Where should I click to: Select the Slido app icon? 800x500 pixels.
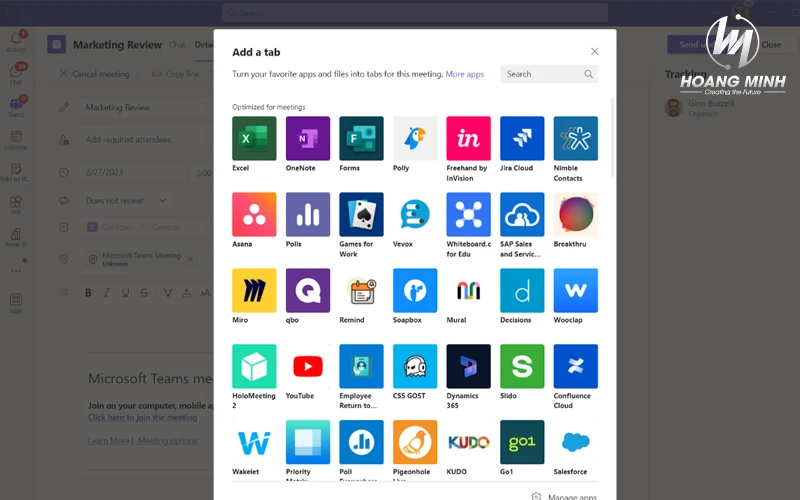[522, 366]
